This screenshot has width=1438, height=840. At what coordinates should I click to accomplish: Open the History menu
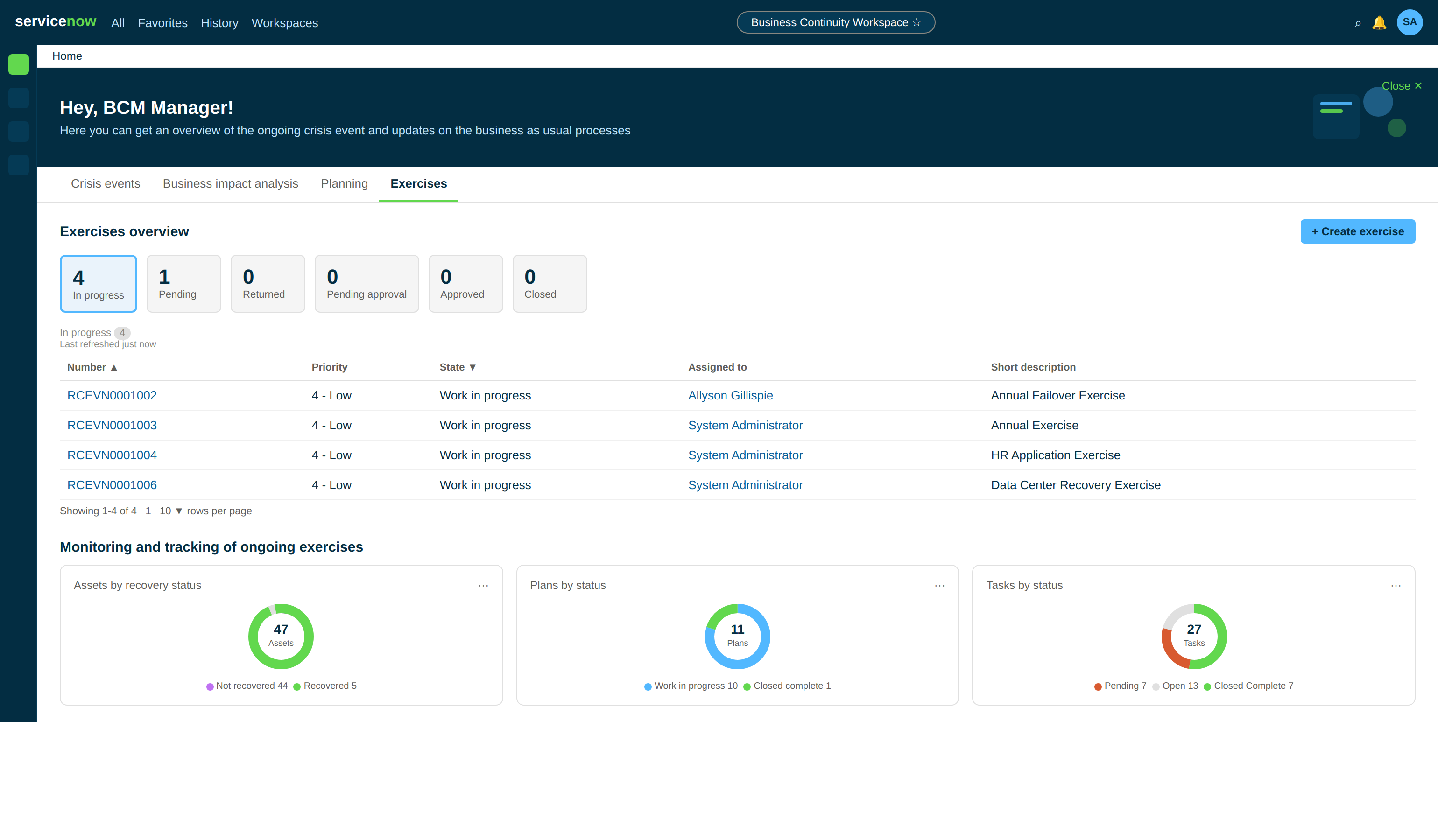220,23
